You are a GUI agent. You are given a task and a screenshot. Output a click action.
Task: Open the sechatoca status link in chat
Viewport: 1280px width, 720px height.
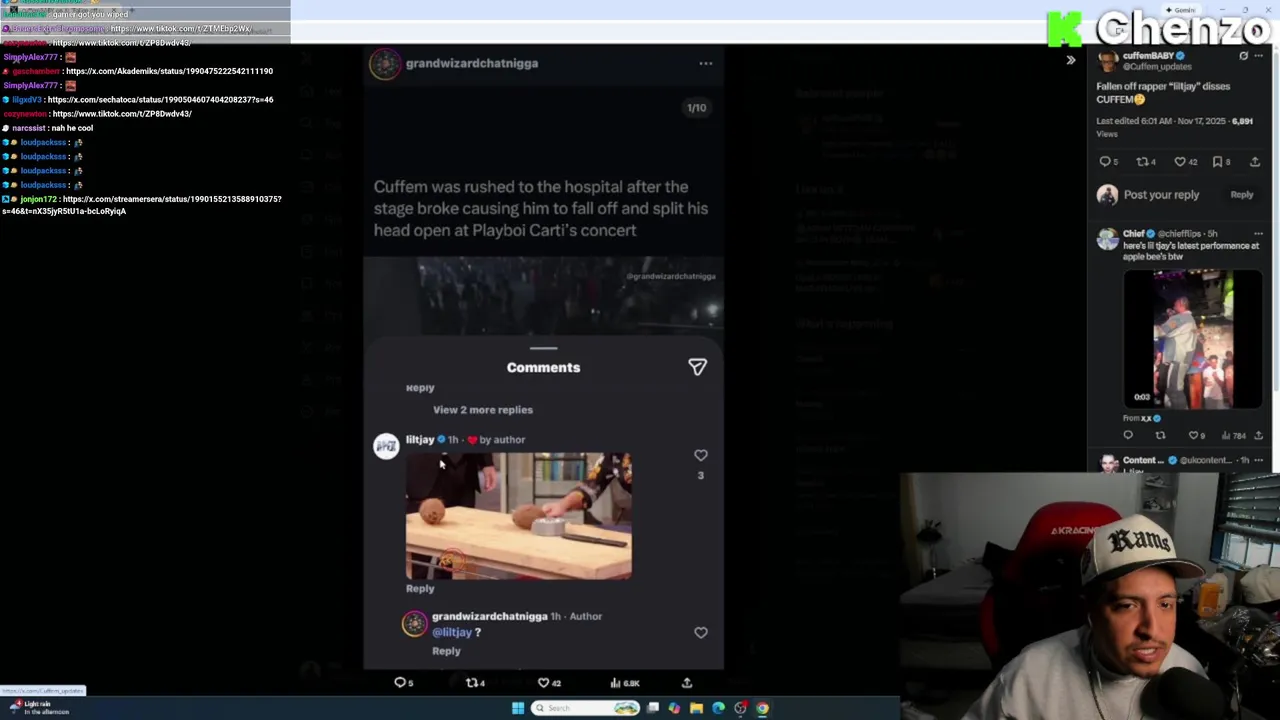[160, 100]
